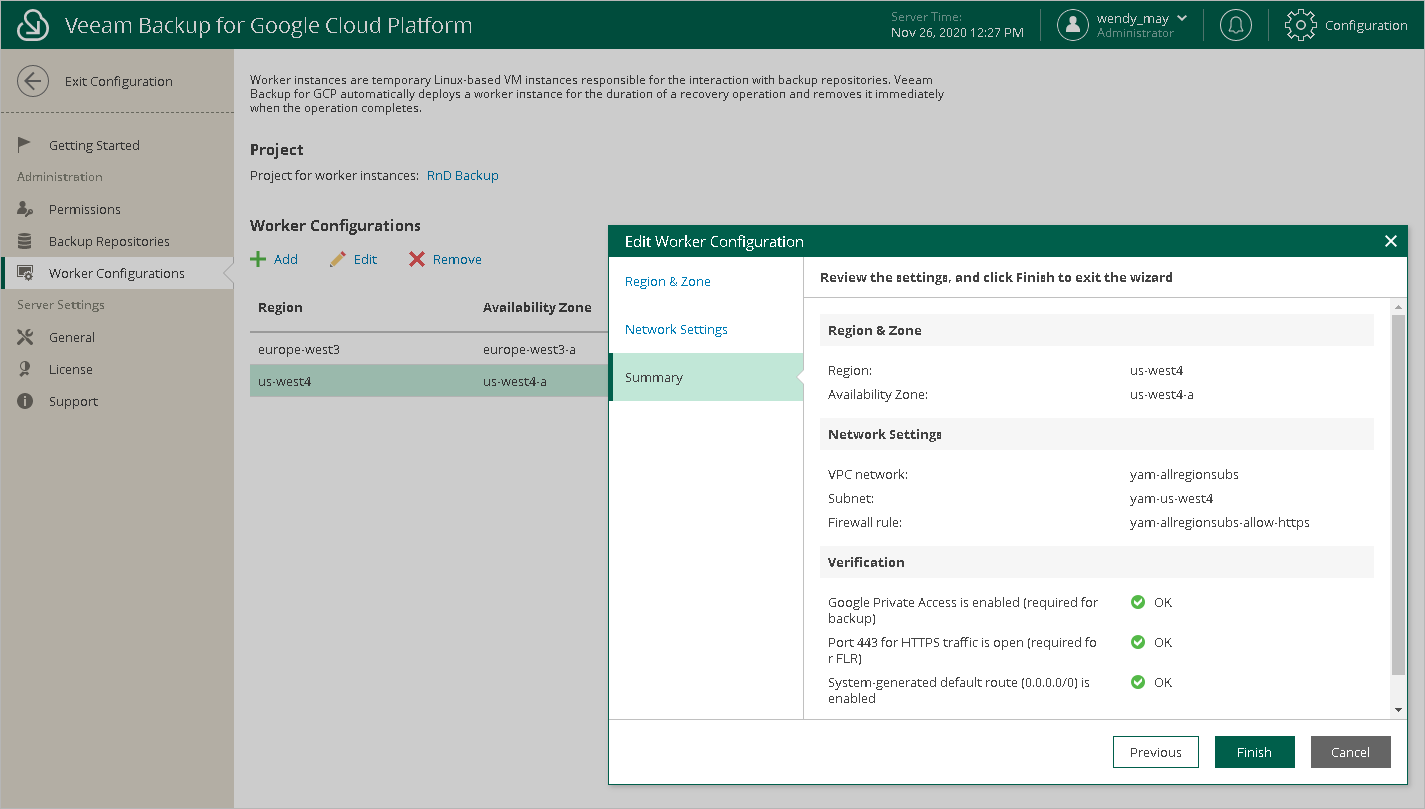Click the pencil Edit icon
The image size is (1425, 809).
pyautogui.click(x=338, y=259)
